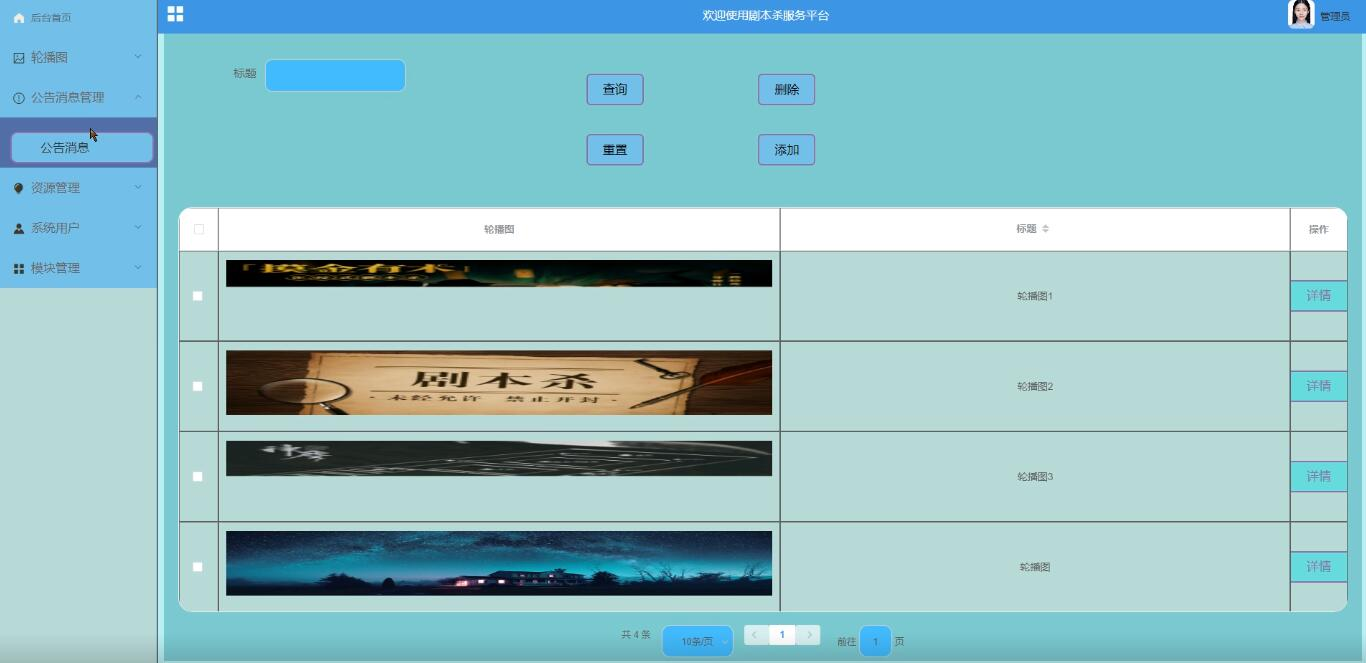Expand the 系统用户 chevron
The height and width of the screenshot is (663, 1366).
[138, 227]
